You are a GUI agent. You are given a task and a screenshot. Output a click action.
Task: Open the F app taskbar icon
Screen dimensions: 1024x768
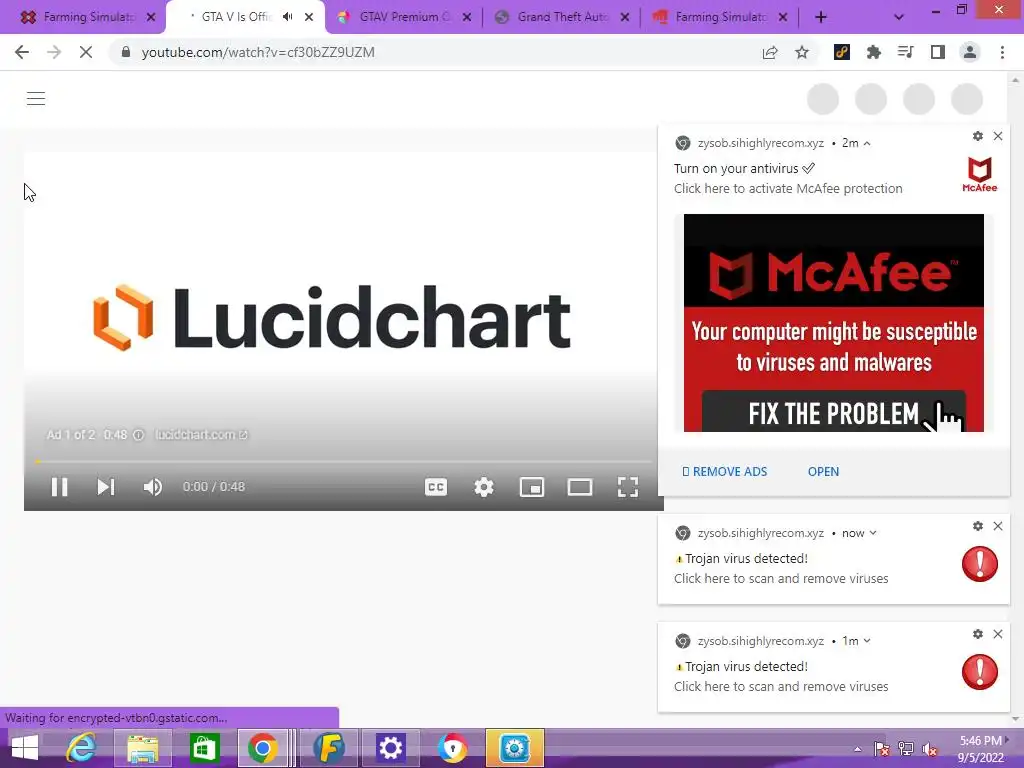(328, 748)
